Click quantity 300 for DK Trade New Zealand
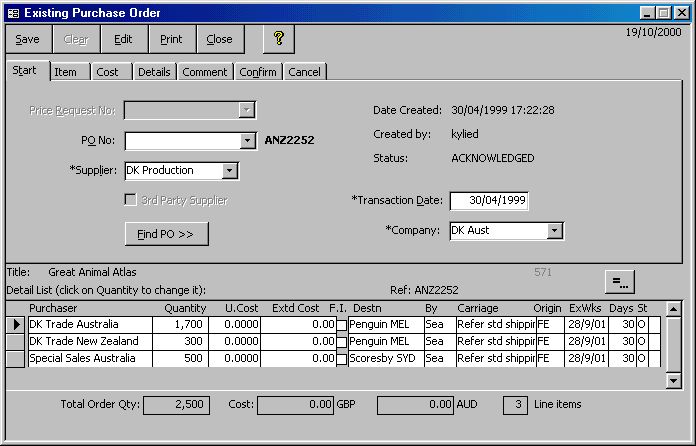 (181, 341)
